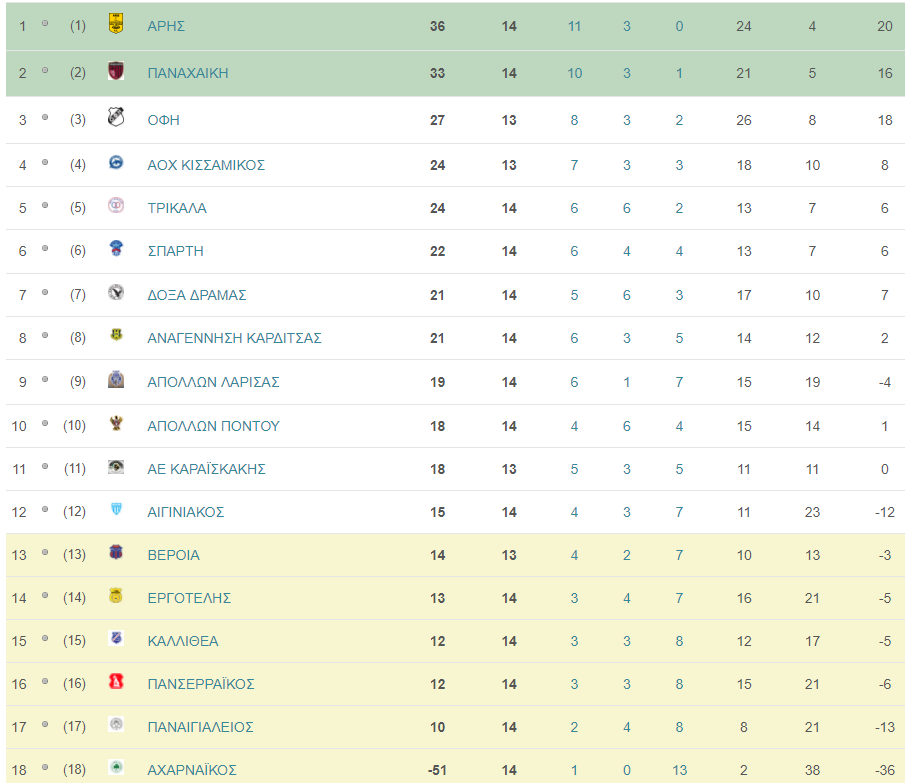The height and width of the screenshot is (783, 905).
Task: Click the position dot beside rank 9
Action: pos(45,380)
